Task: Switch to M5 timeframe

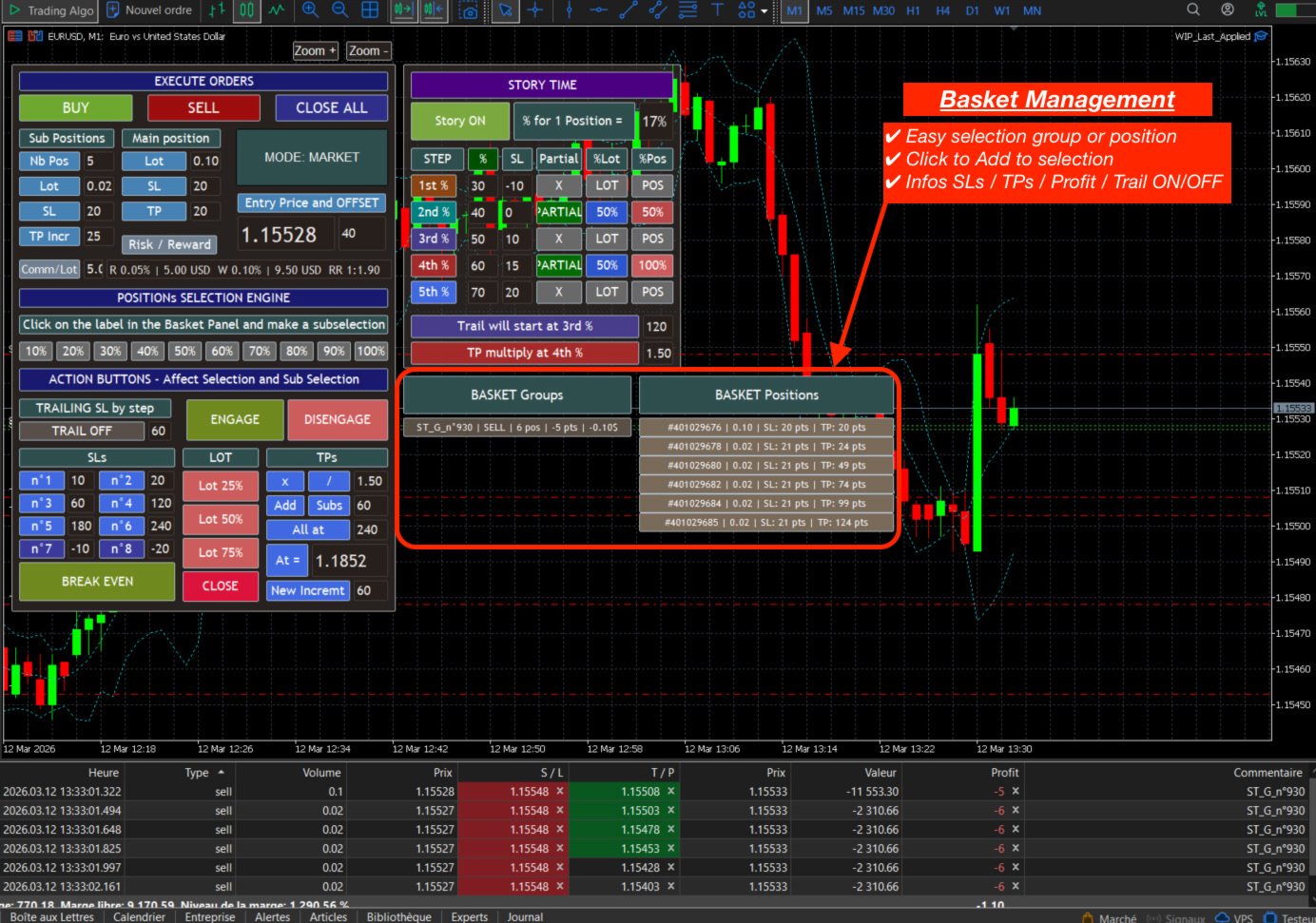Action: click(824, 10)
